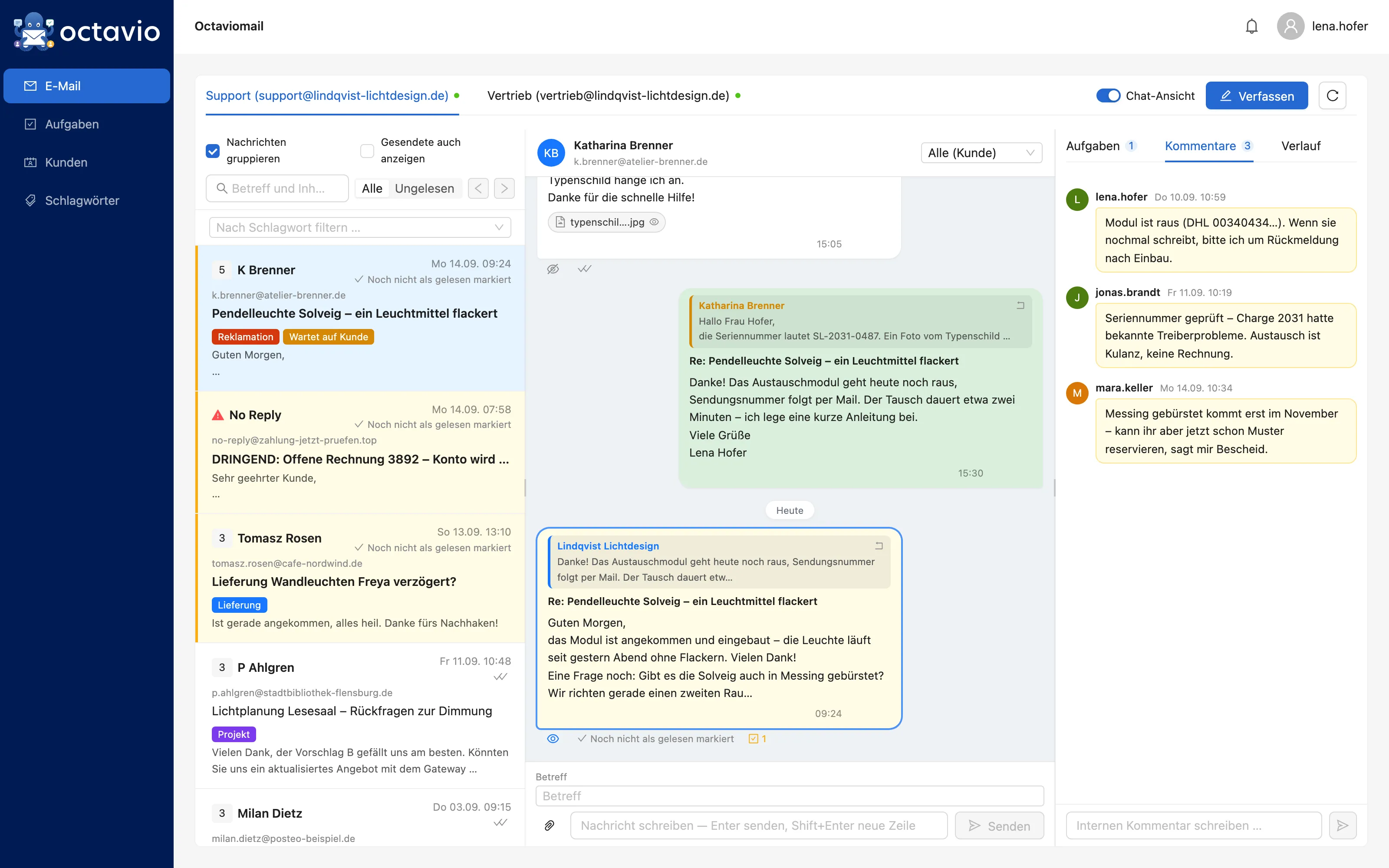Image resolution: width=1389 pixels, height=868 pixels.
Task: Open the Nach Schlagwort filtern dropdown
Action: point(360,227)
